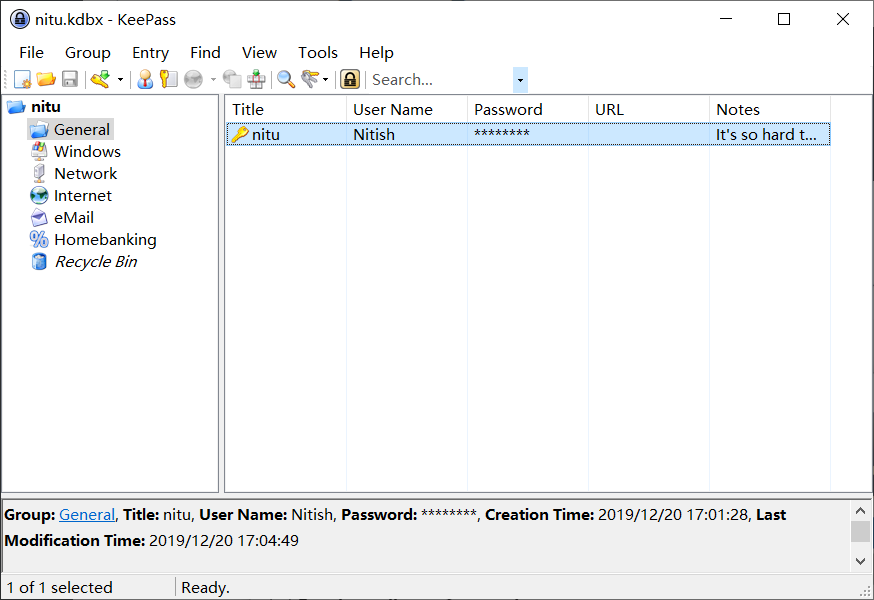Copy password with the key-and-page icon
Viewport: 874px width, 600px height.
pos(168,80)
